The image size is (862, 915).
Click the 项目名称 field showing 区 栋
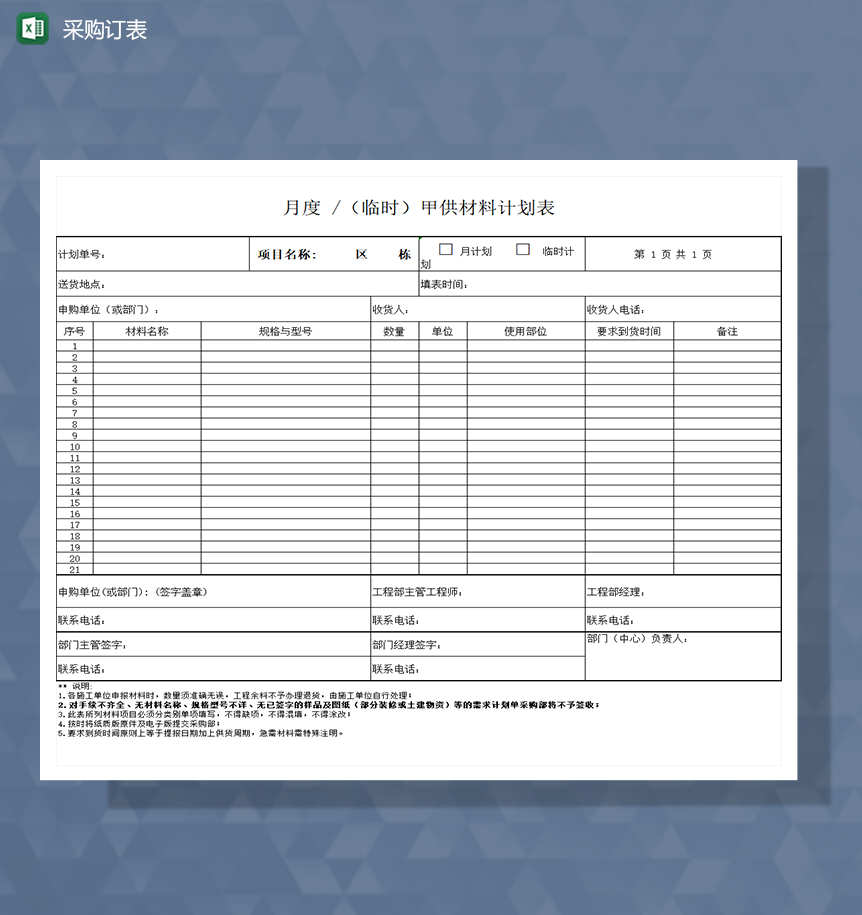click(x=340, y=253)
